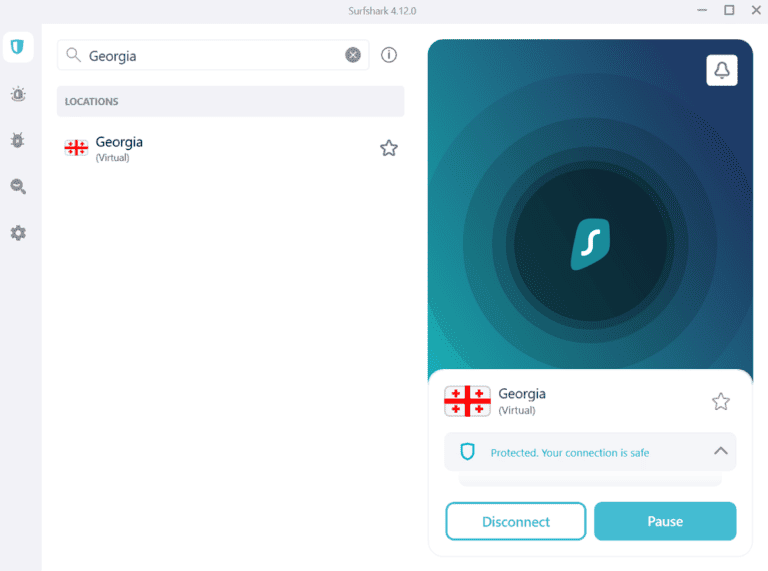Collapse the connection status chevron
768x571 pixels.
pyautogui.click(x=720, y=451)
